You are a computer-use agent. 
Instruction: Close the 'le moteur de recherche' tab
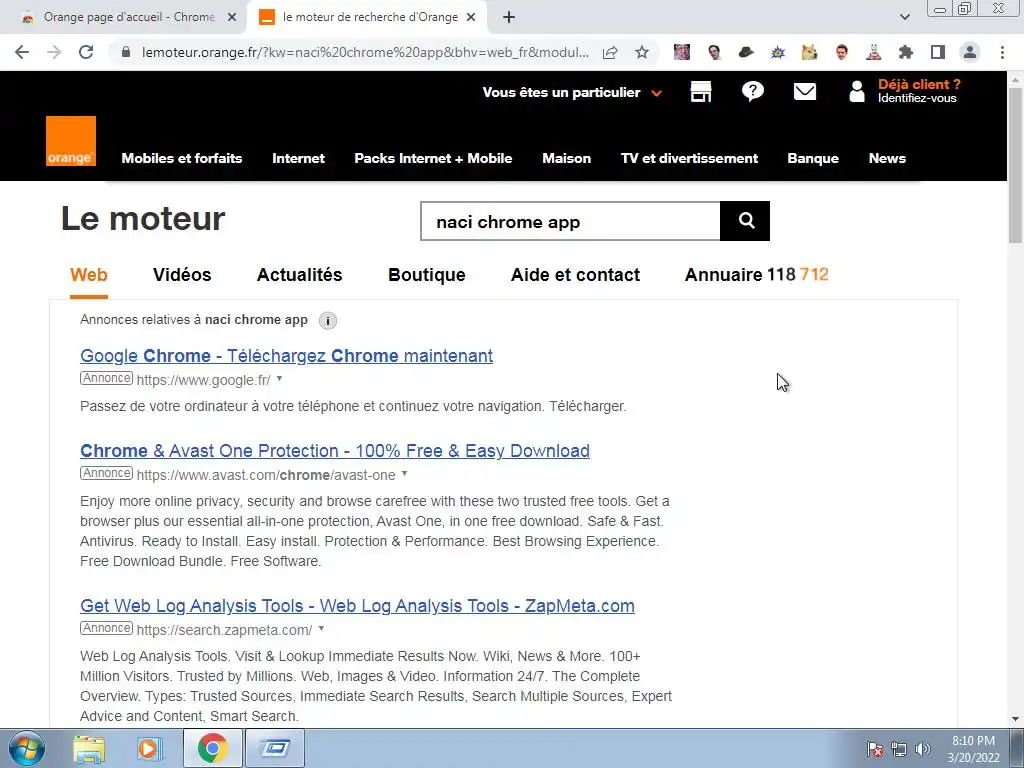(x=471, y=17)
